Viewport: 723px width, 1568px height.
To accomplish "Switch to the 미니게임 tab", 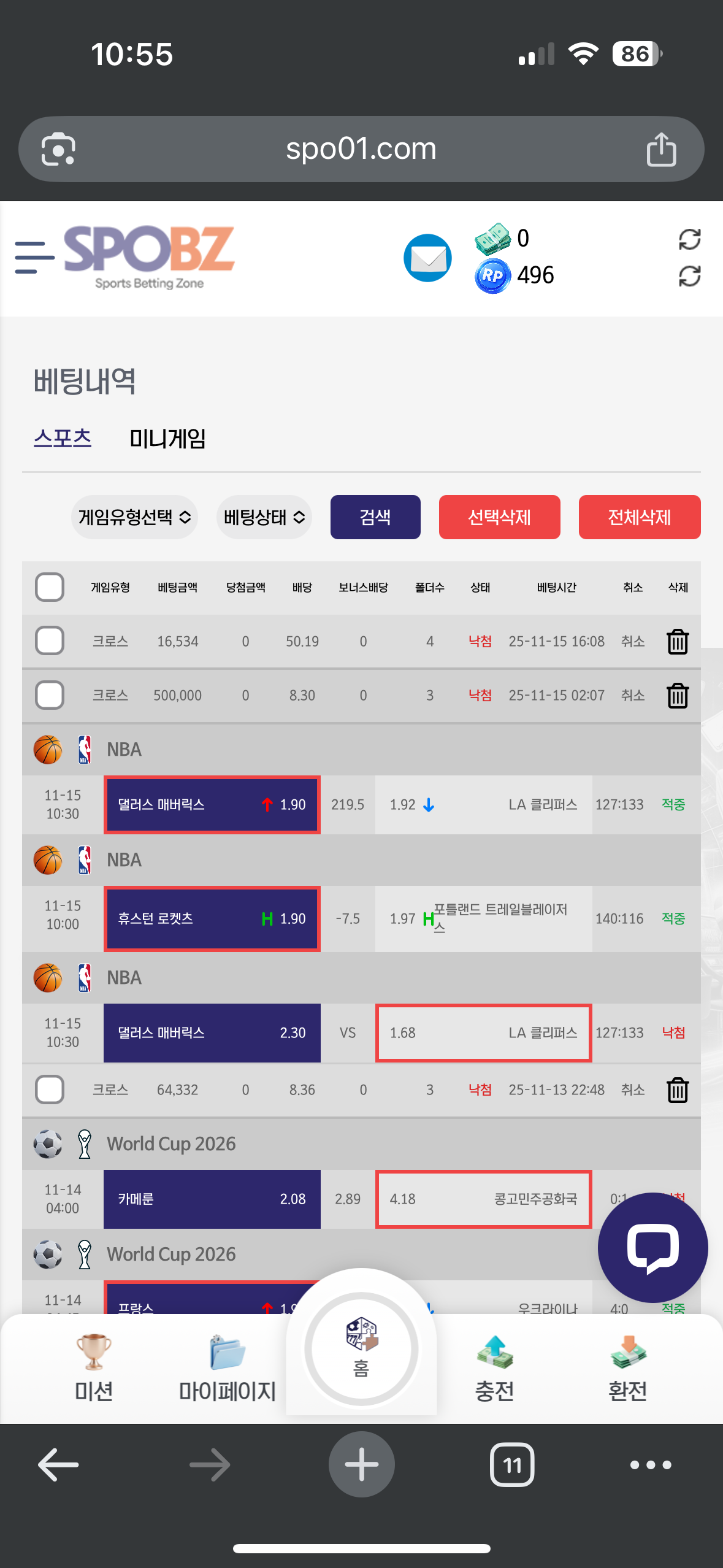I will 167,439.
